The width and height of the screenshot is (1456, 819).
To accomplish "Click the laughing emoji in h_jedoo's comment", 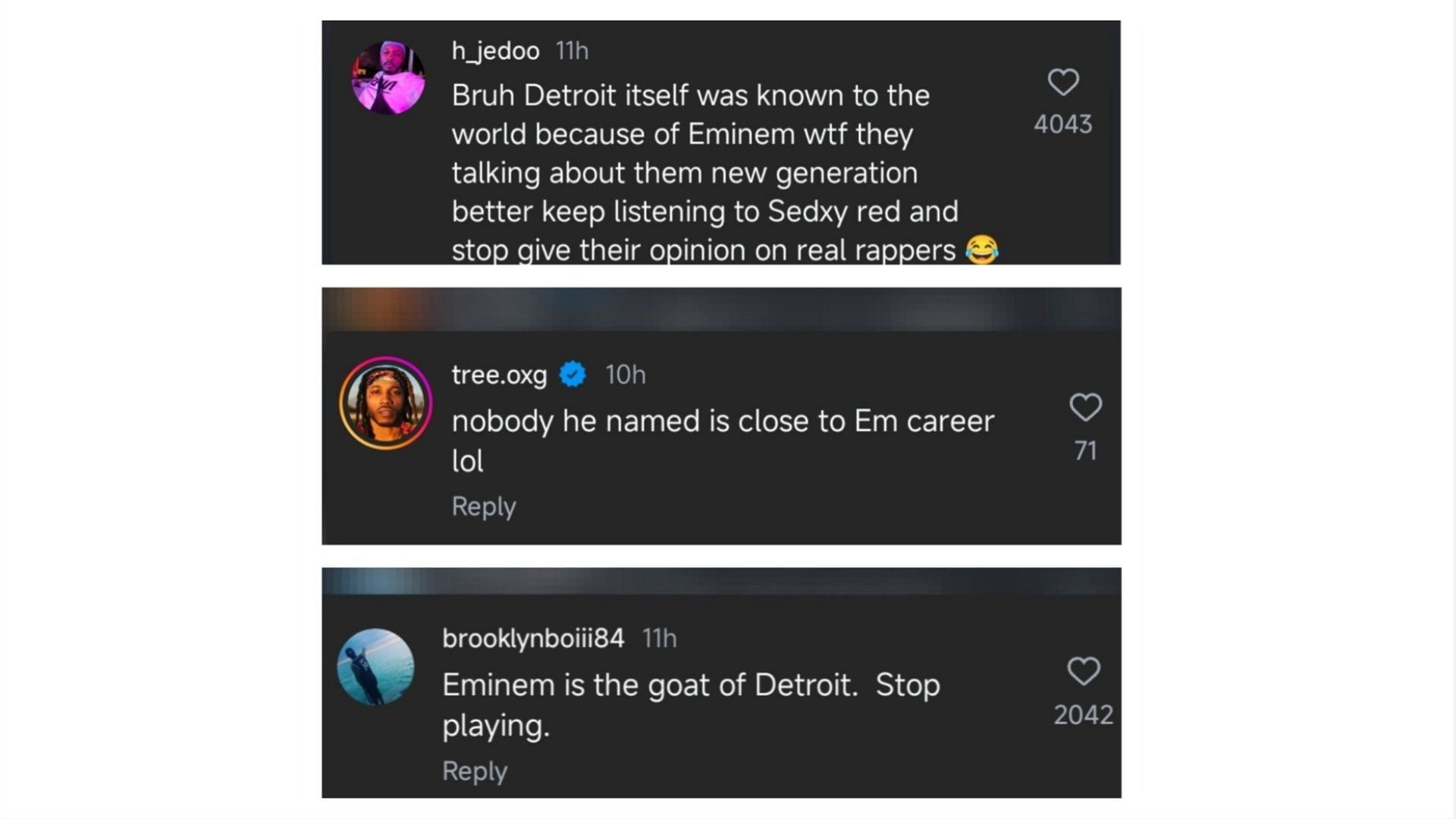I will point(982,249).
